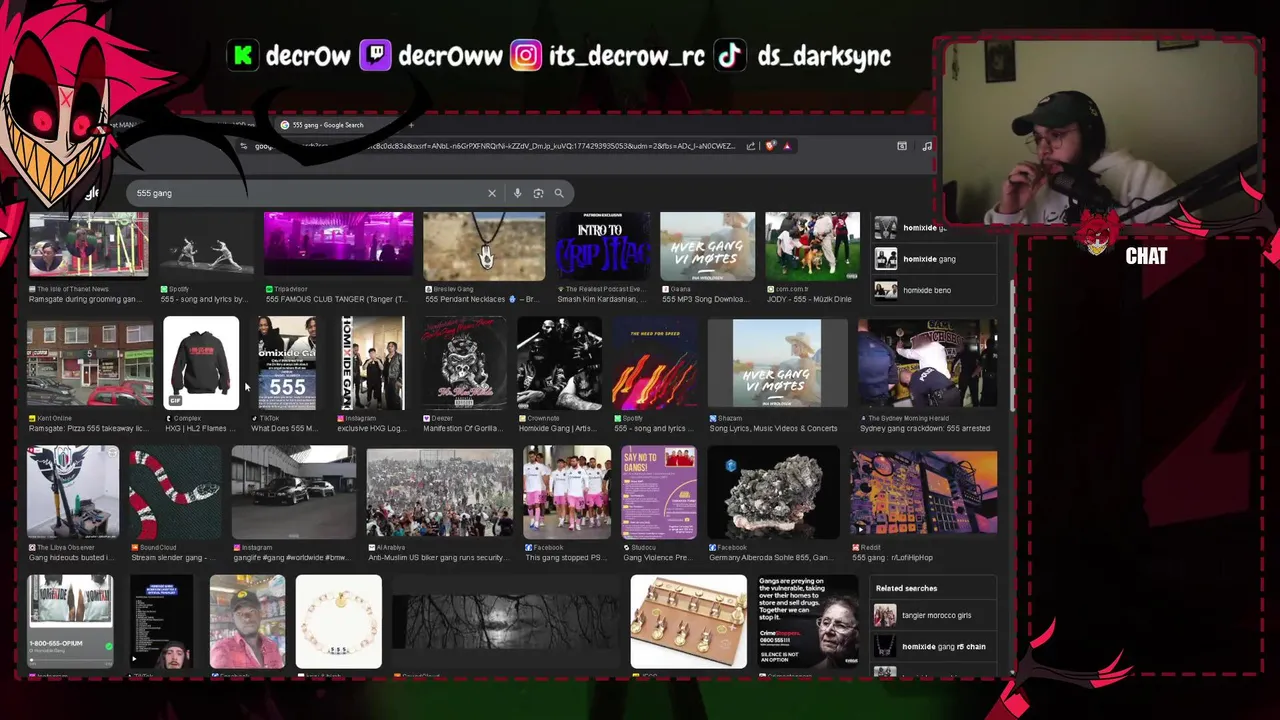Open Google Lens image search icon
1280x720 pixels.
[538, 193]
